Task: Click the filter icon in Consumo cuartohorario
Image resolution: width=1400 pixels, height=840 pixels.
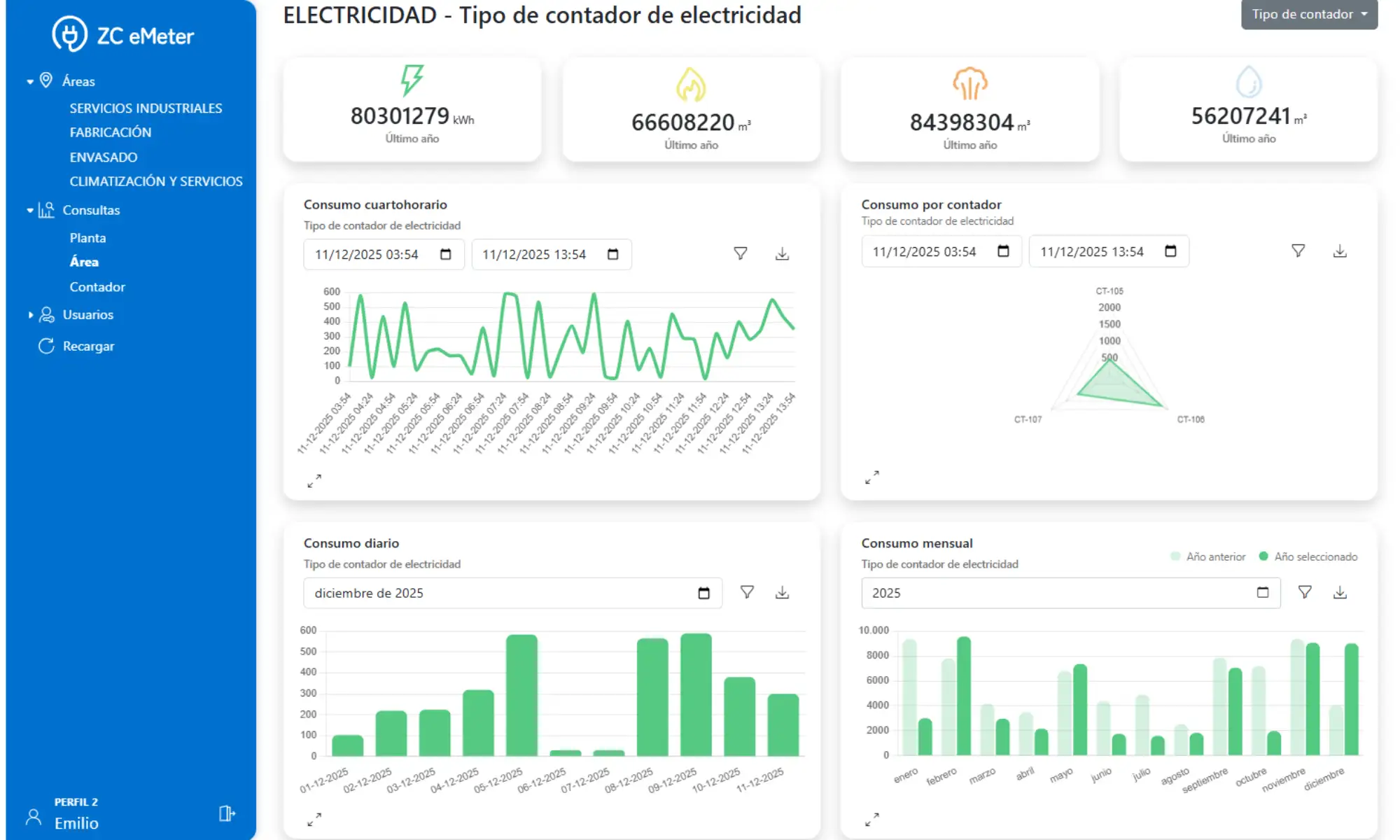Action: (740, 253)
